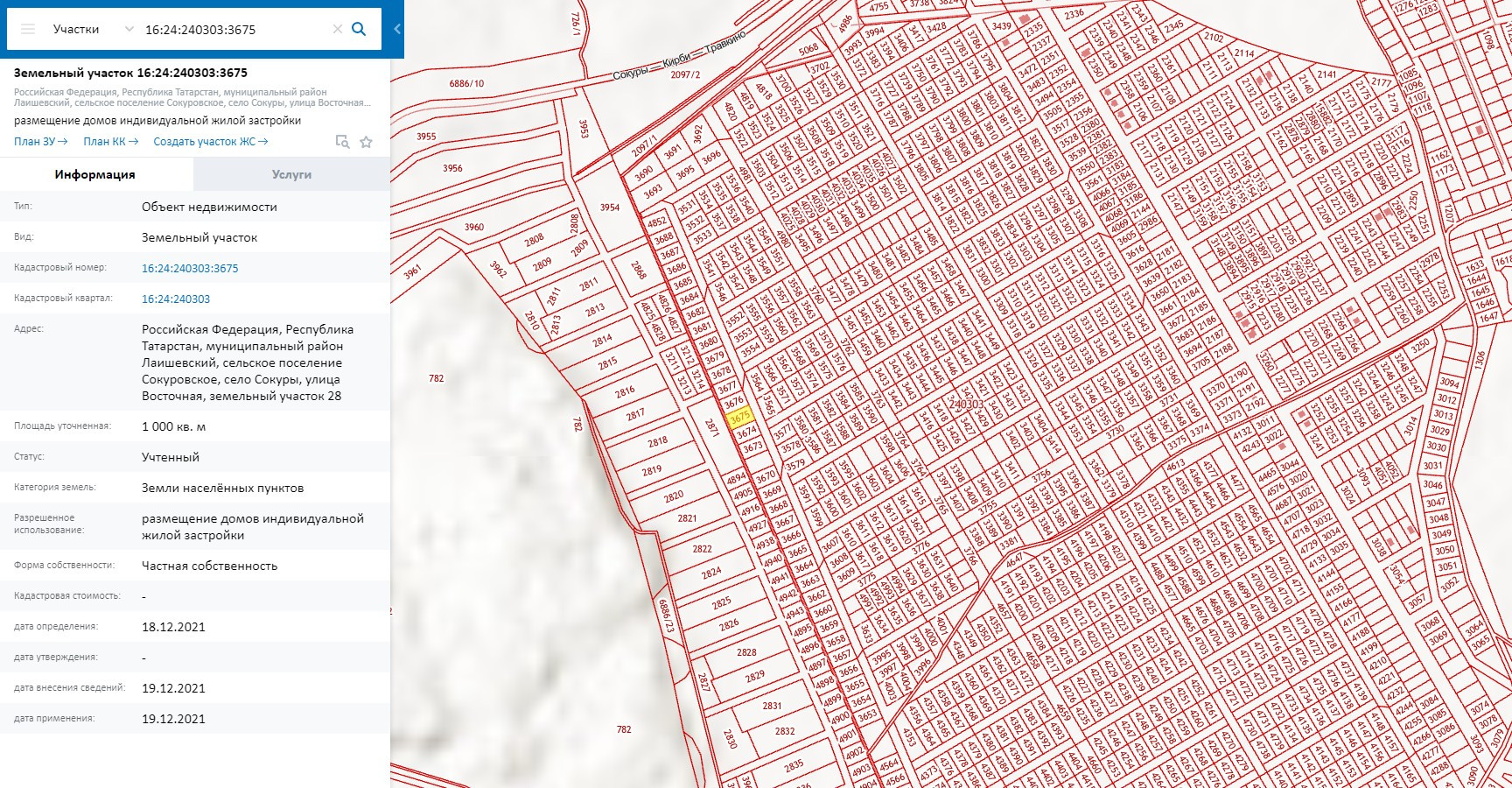Click the highlighted yellow parcel 3675 on map
The image size is (1512, 788).
[740, 418]
